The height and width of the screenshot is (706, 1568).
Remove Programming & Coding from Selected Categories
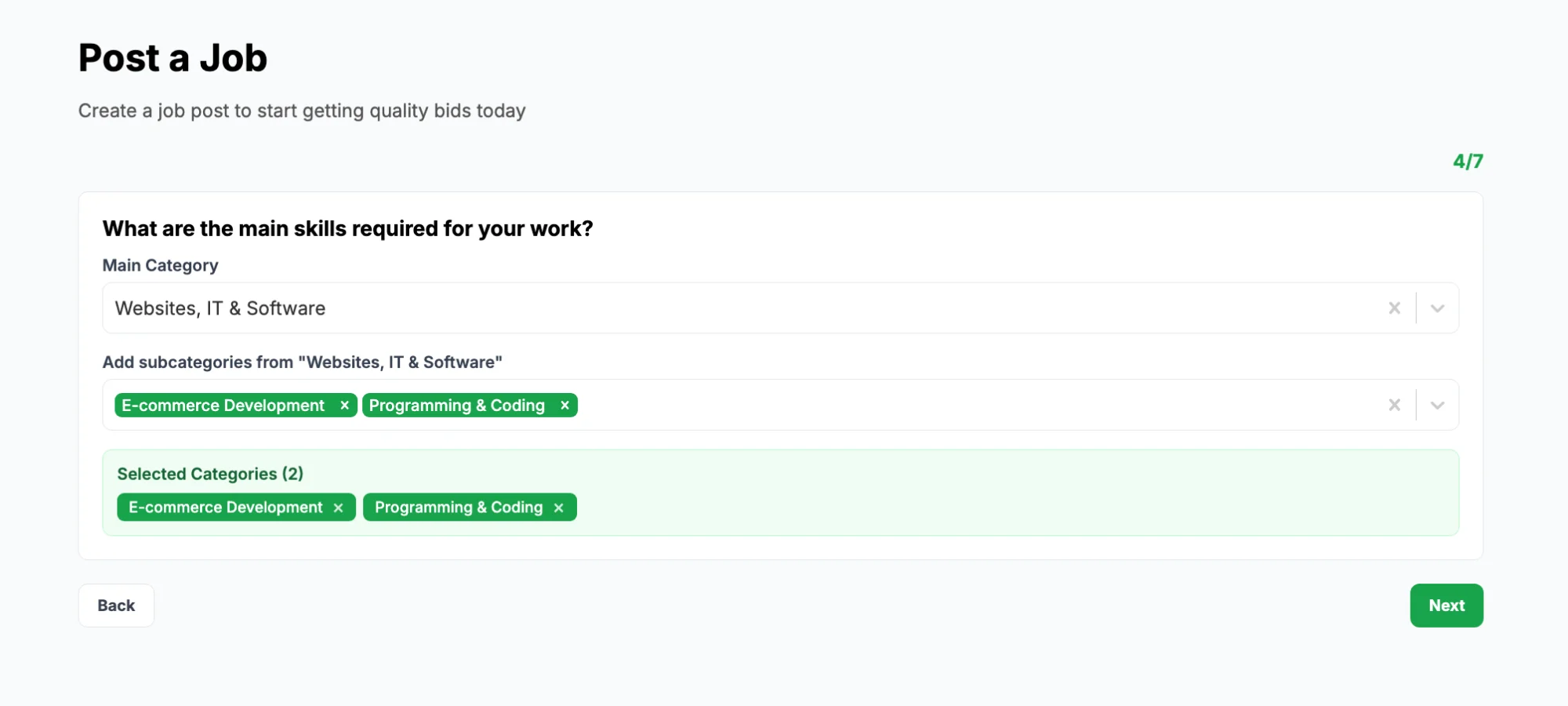tap(559, 508)
